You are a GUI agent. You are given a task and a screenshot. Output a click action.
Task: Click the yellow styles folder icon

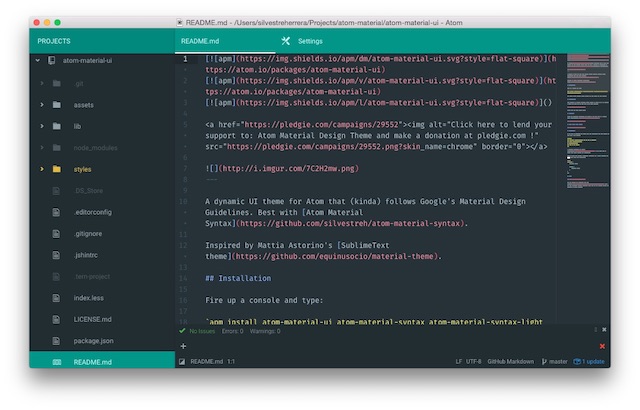pyautogui.click(x=57, y=169)
